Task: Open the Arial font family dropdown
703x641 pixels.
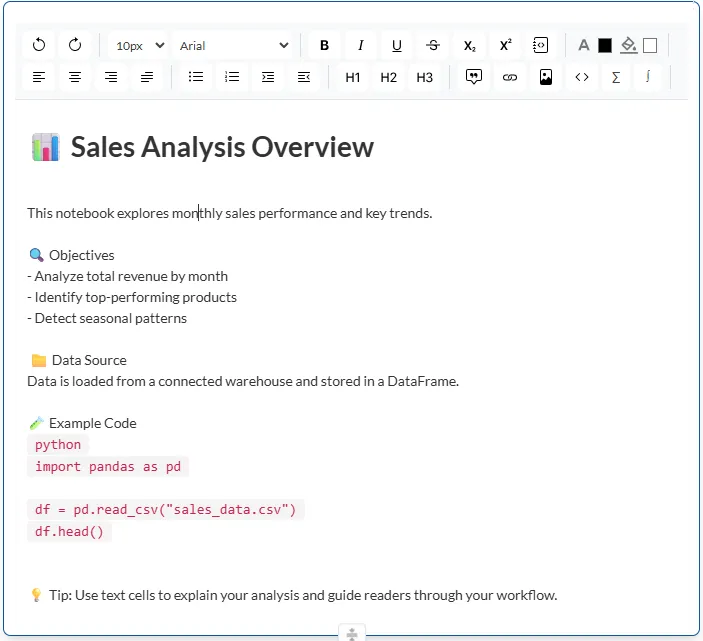Action: tap(233, 45)
